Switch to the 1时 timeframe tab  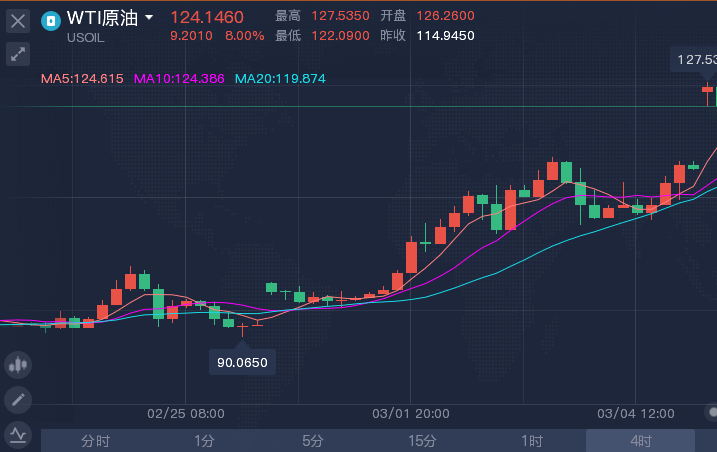[532, 441]
